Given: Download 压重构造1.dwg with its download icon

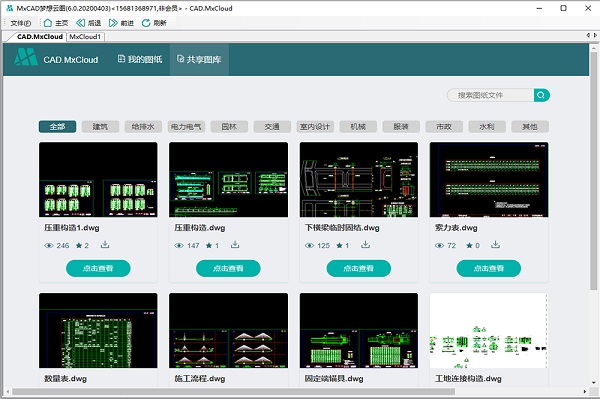Looking at the screenshot, I should click(105, 244).
